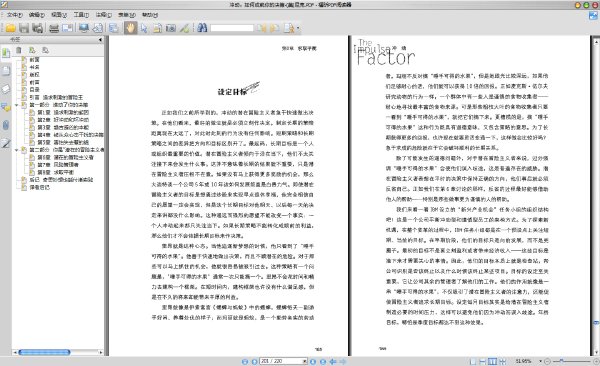
Task: Switch to continuous page layout
Action: [x=483, y=361]
